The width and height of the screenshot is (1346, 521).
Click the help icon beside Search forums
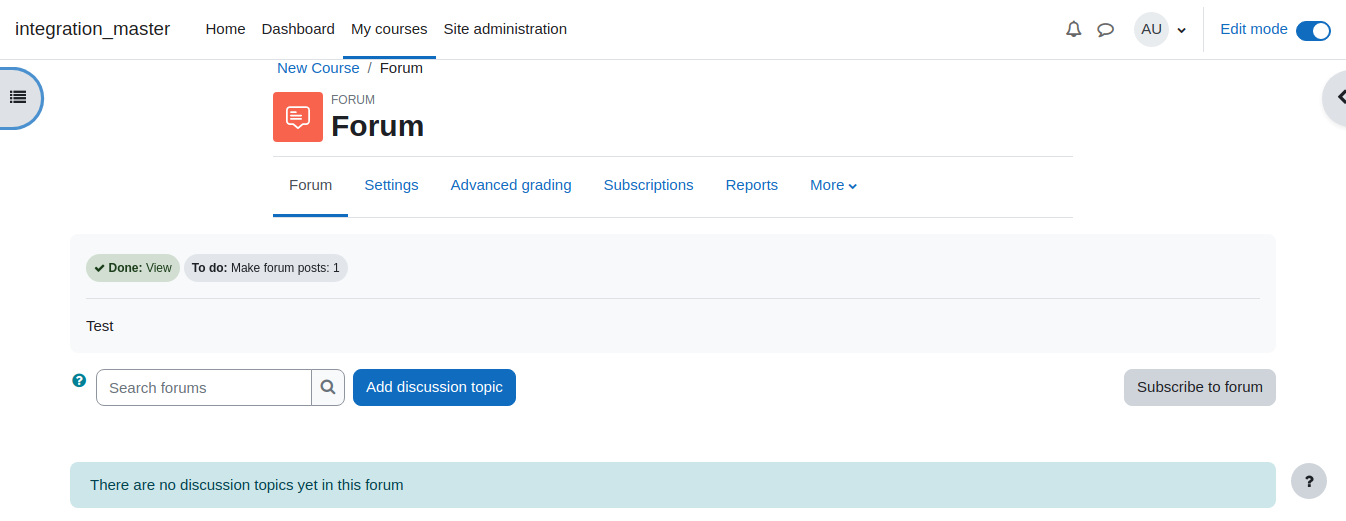(x=79, y=380)
